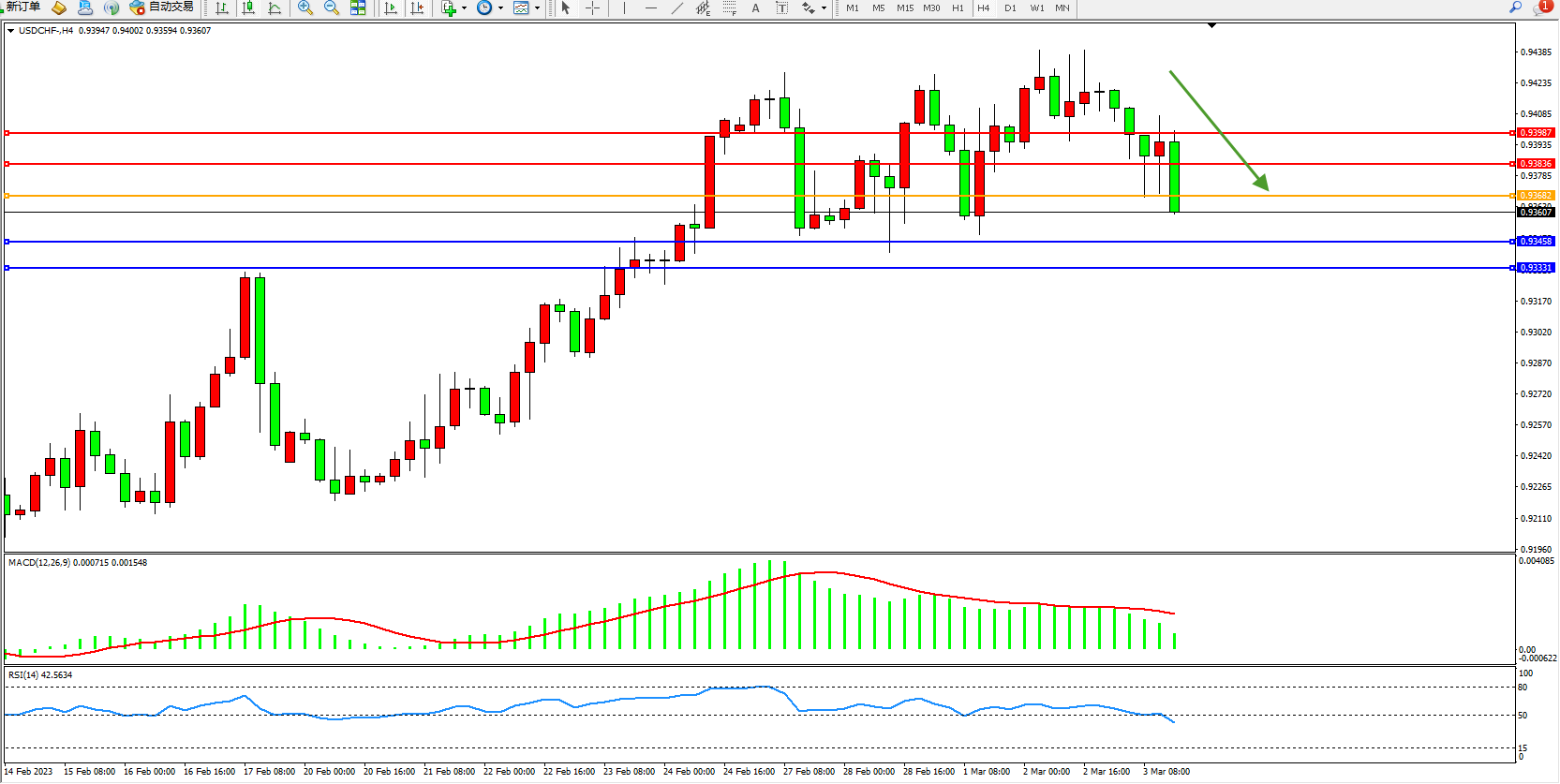1560x784 pixels.
Task: Expand the arrows objects dropdown
Action: click(824, 7)
